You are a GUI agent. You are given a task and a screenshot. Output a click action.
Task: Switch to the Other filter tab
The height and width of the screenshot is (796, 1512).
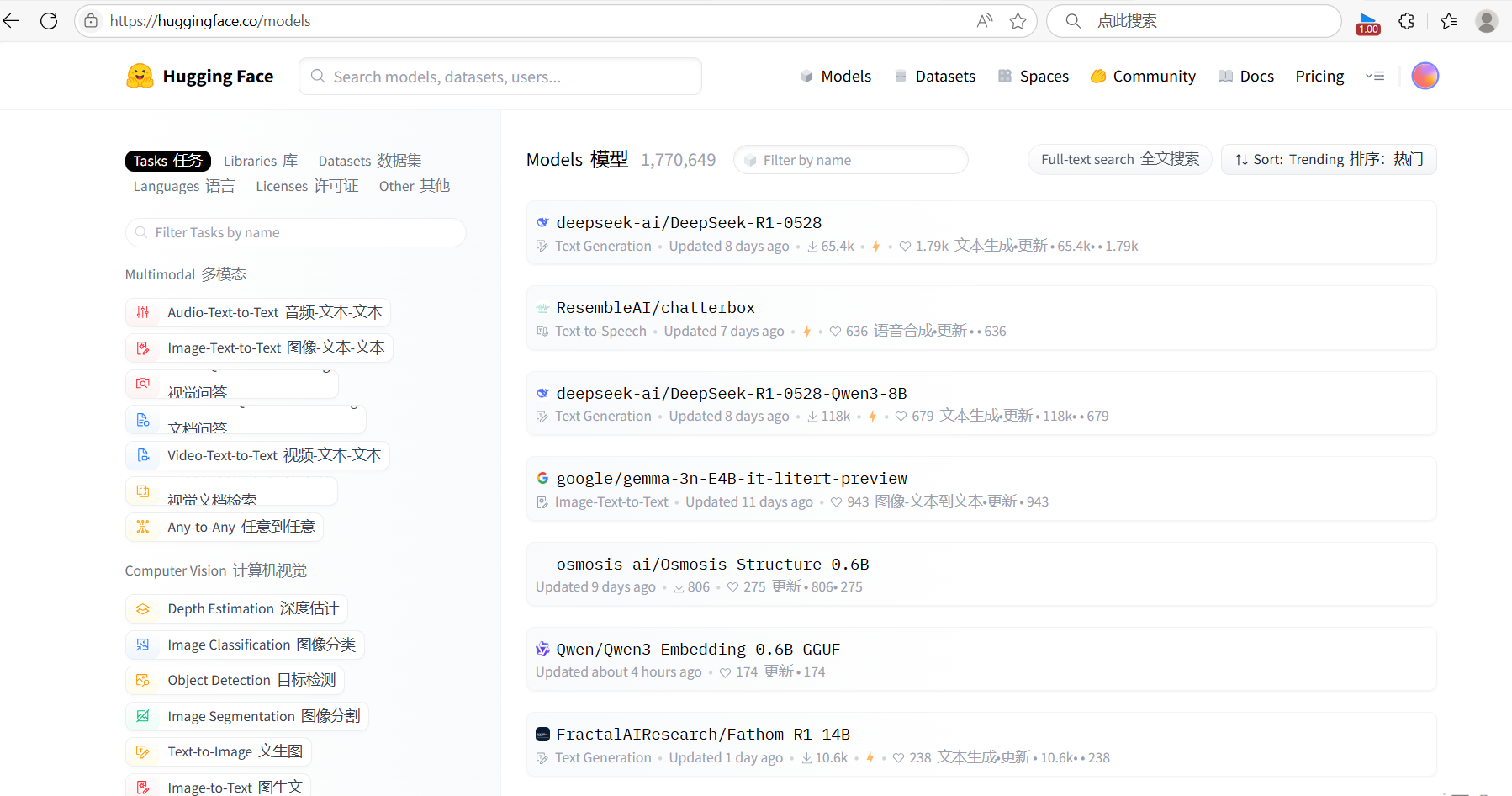(x=415, y=186)
